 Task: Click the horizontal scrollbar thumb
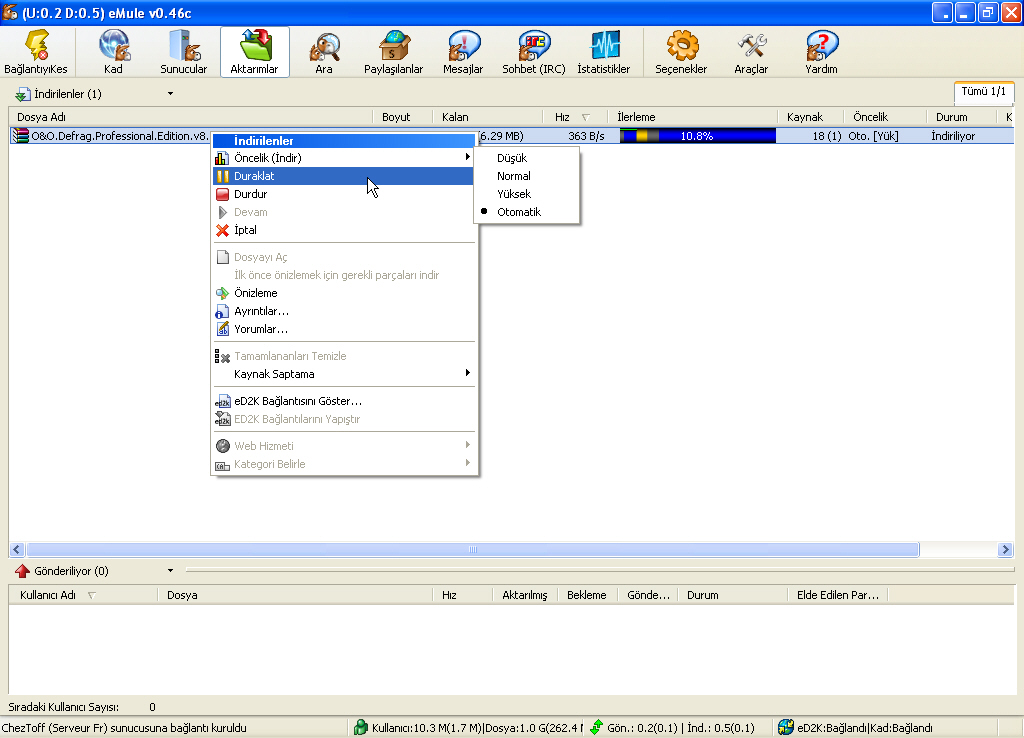(473, 550)
